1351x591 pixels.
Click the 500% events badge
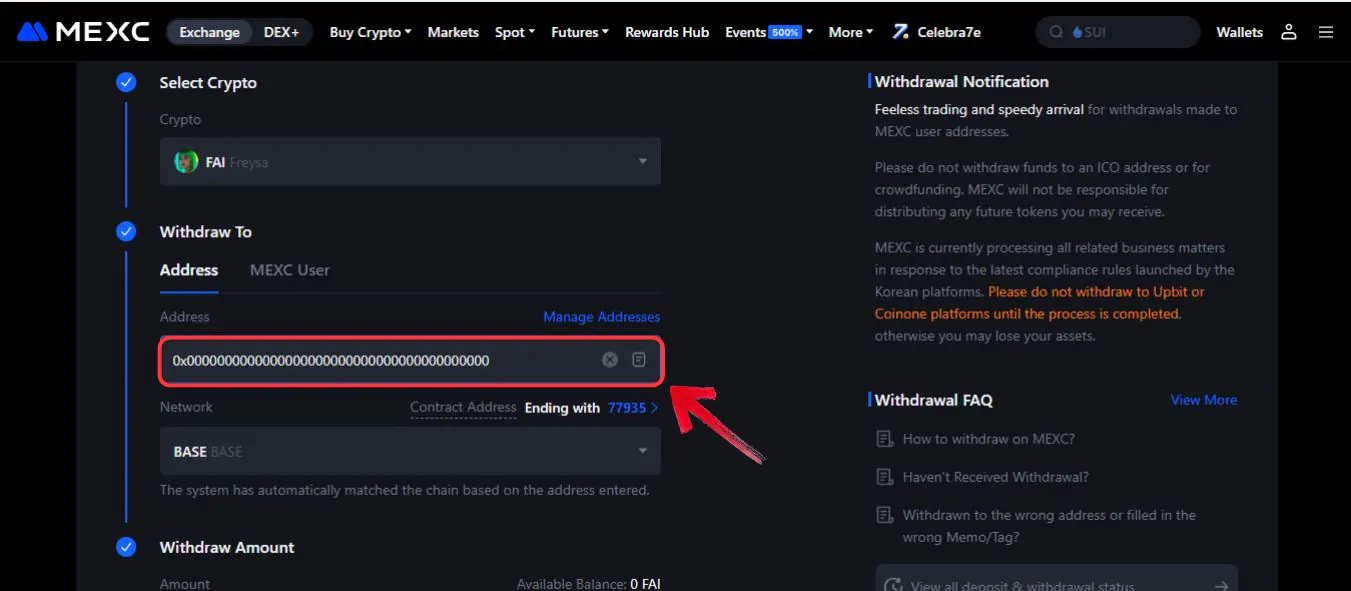point(785,32)
